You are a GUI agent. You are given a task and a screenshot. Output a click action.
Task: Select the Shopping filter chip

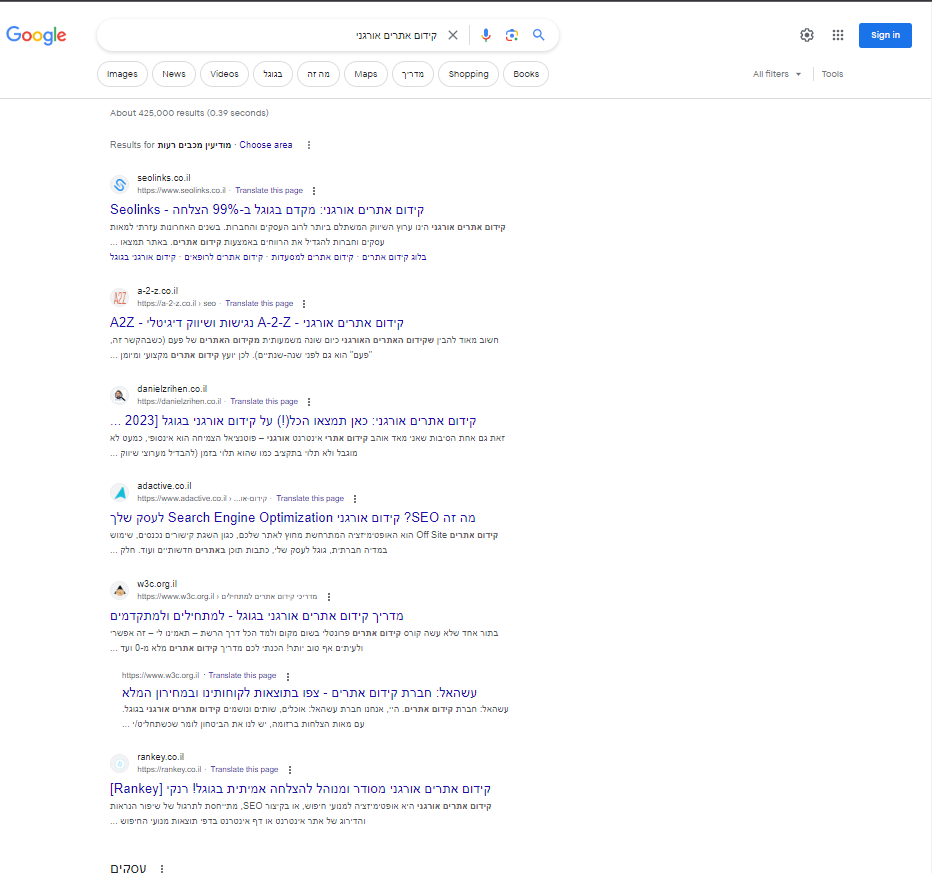468,74
